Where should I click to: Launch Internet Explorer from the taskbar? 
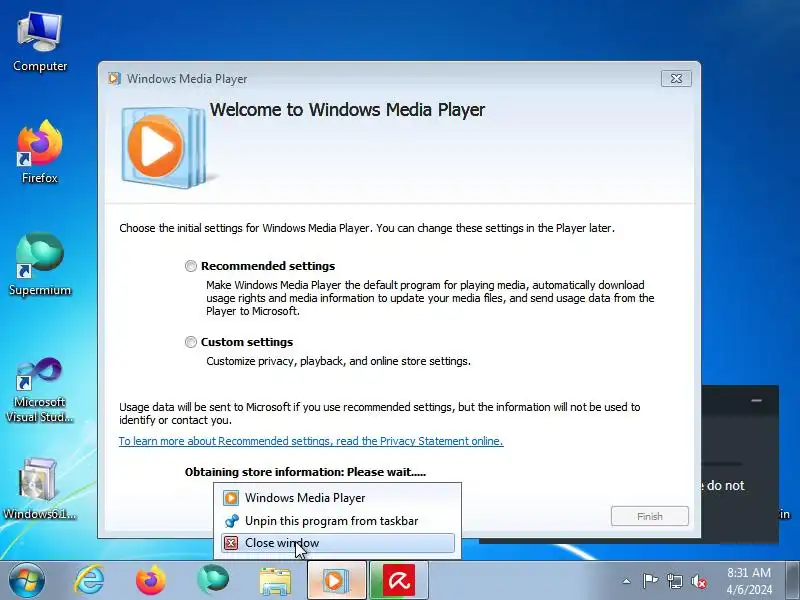[90, 581]
